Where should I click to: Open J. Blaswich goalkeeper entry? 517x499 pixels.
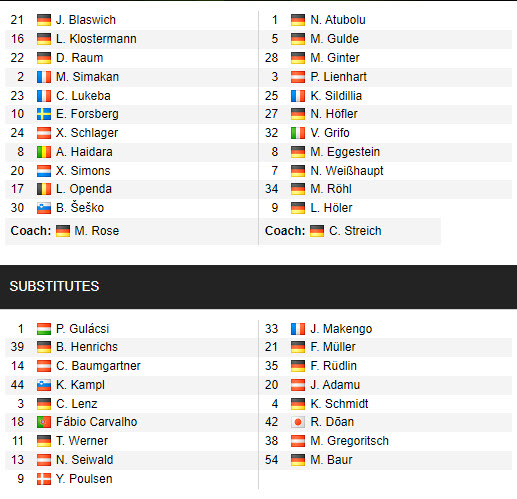point(86,20)
